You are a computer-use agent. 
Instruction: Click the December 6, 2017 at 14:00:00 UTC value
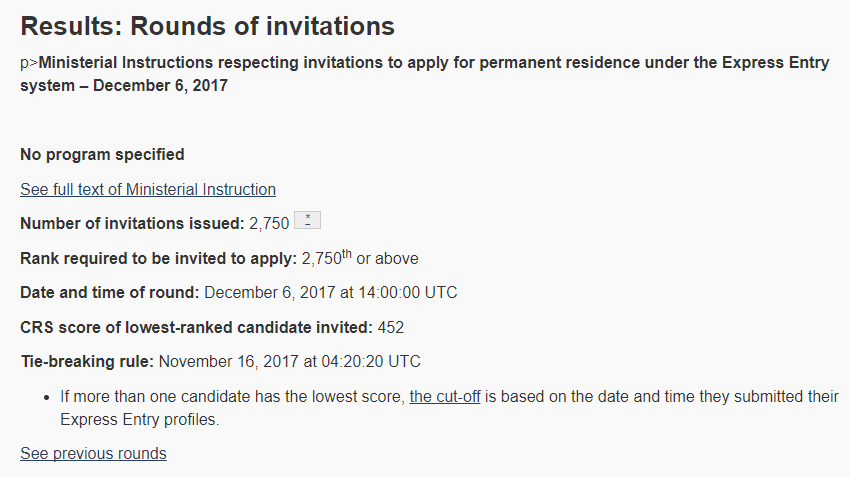point(331,293)
